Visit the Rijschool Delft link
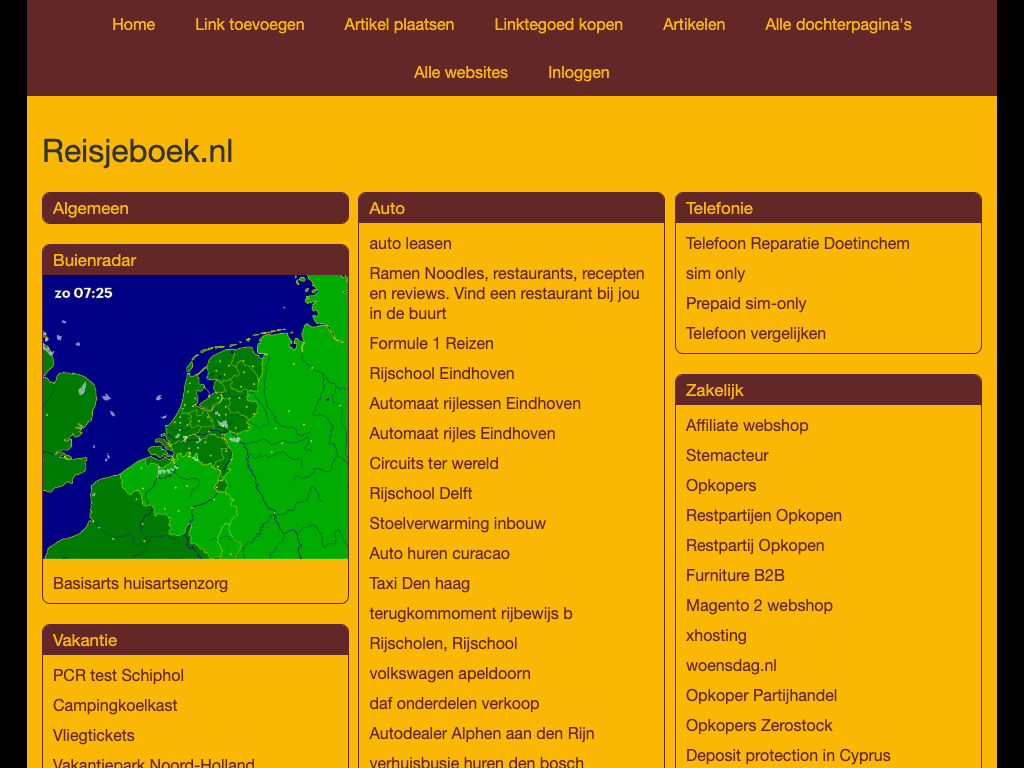This screenshot has width=1024, height=768. [420, 493]
